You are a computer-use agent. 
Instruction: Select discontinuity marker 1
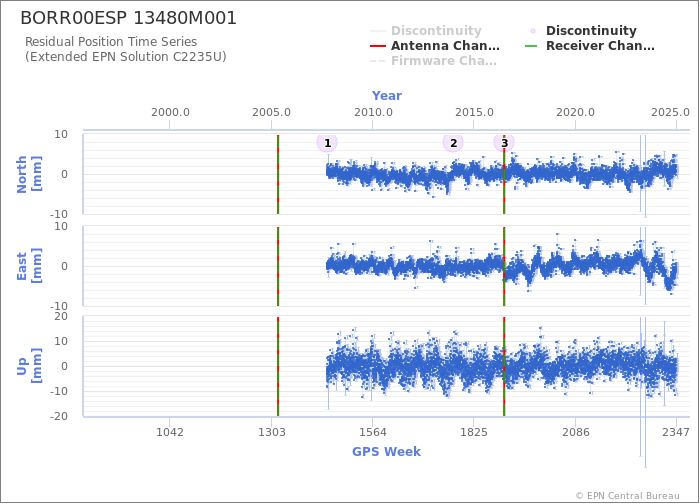327,143
